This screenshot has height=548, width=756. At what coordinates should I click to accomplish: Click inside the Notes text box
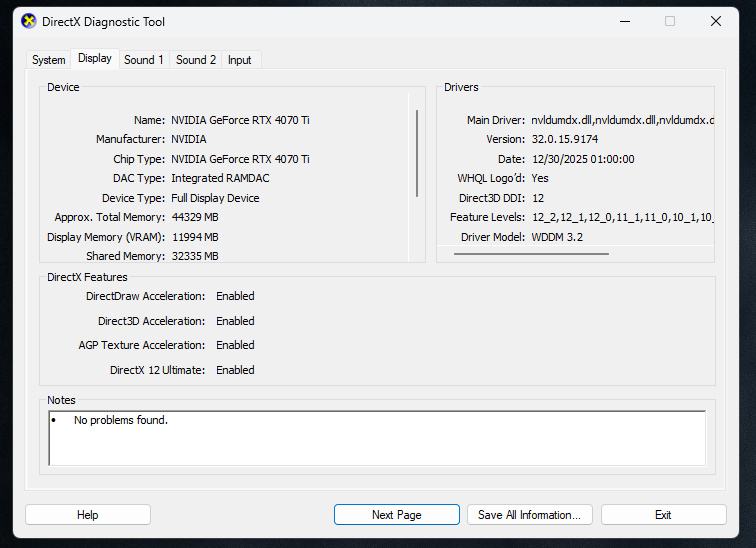tap(377, 438)
